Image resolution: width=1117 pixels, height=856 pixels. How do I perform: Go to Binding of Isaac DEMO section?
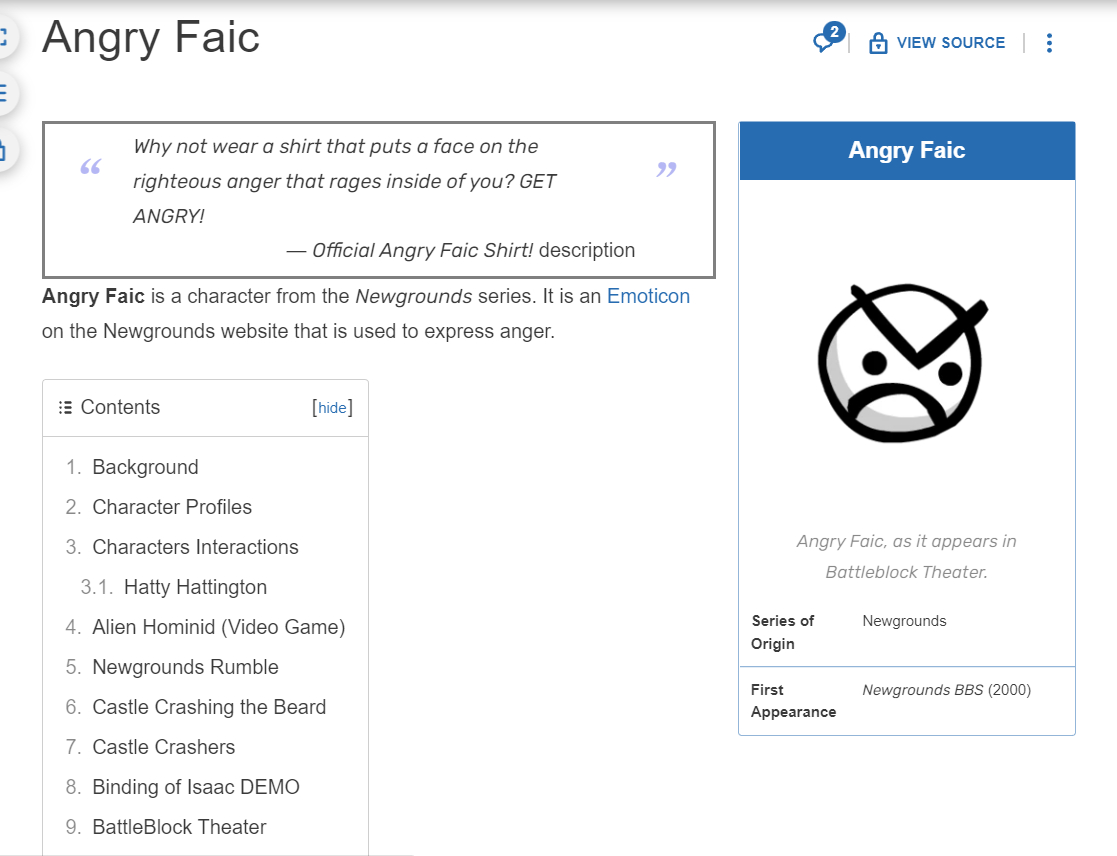pos(196,786)
